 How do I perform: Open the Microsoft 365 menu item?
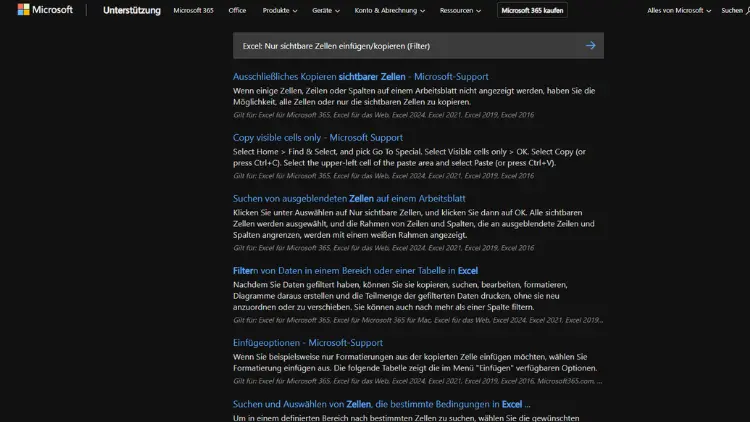point(193,10)
